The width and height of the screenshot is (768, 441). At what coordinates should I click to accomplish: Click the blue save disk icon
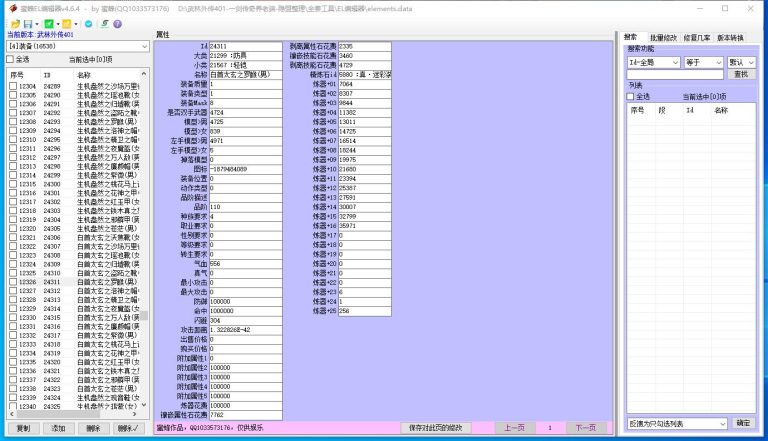27,23
